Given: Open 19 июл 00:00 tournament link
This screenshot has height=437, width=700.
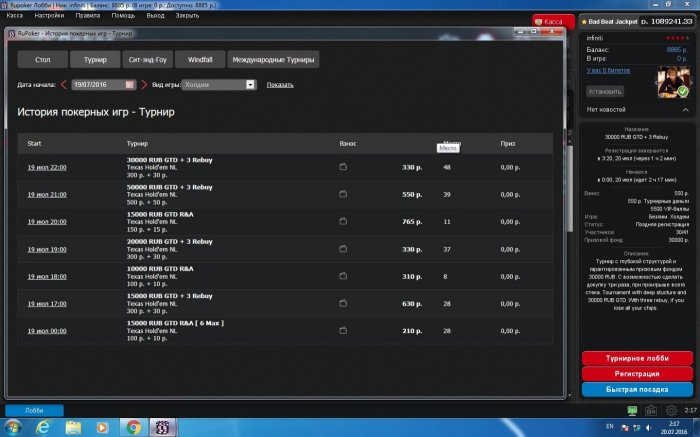Looking at the screenshot, I should tap(47, 331).
